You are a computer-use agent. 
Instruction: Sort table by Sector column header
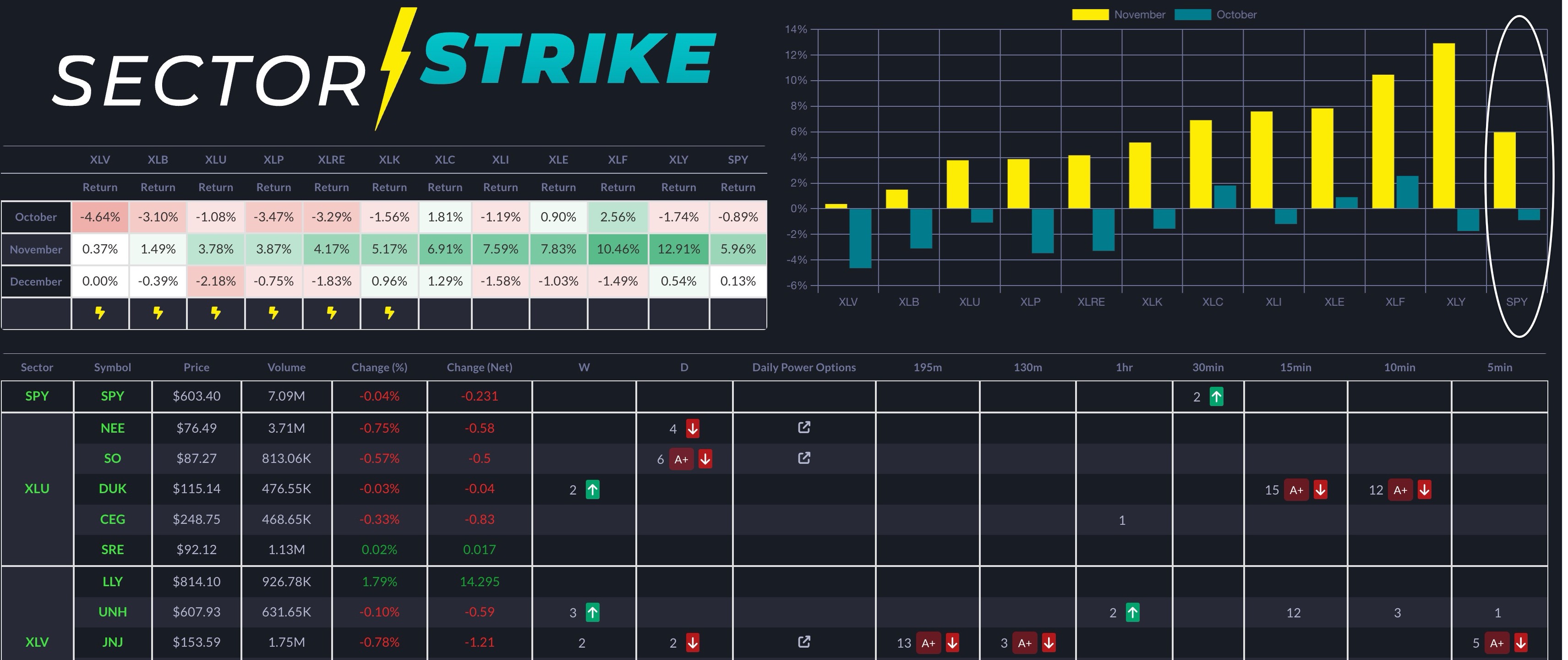coord(37,367)
